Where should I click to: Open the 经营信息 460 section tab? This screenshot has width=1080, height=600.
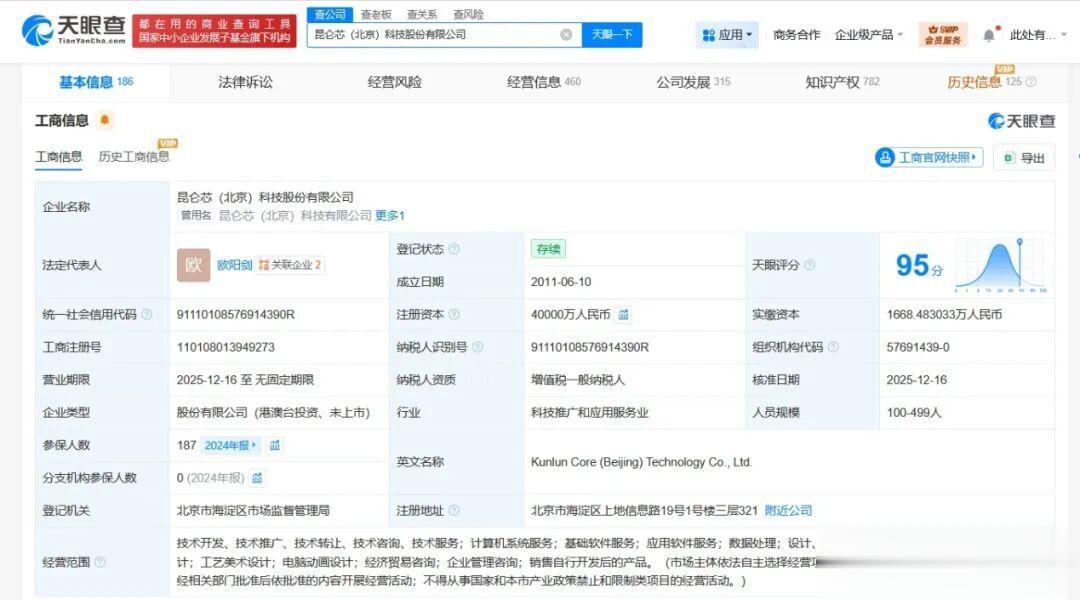[543, 83]
